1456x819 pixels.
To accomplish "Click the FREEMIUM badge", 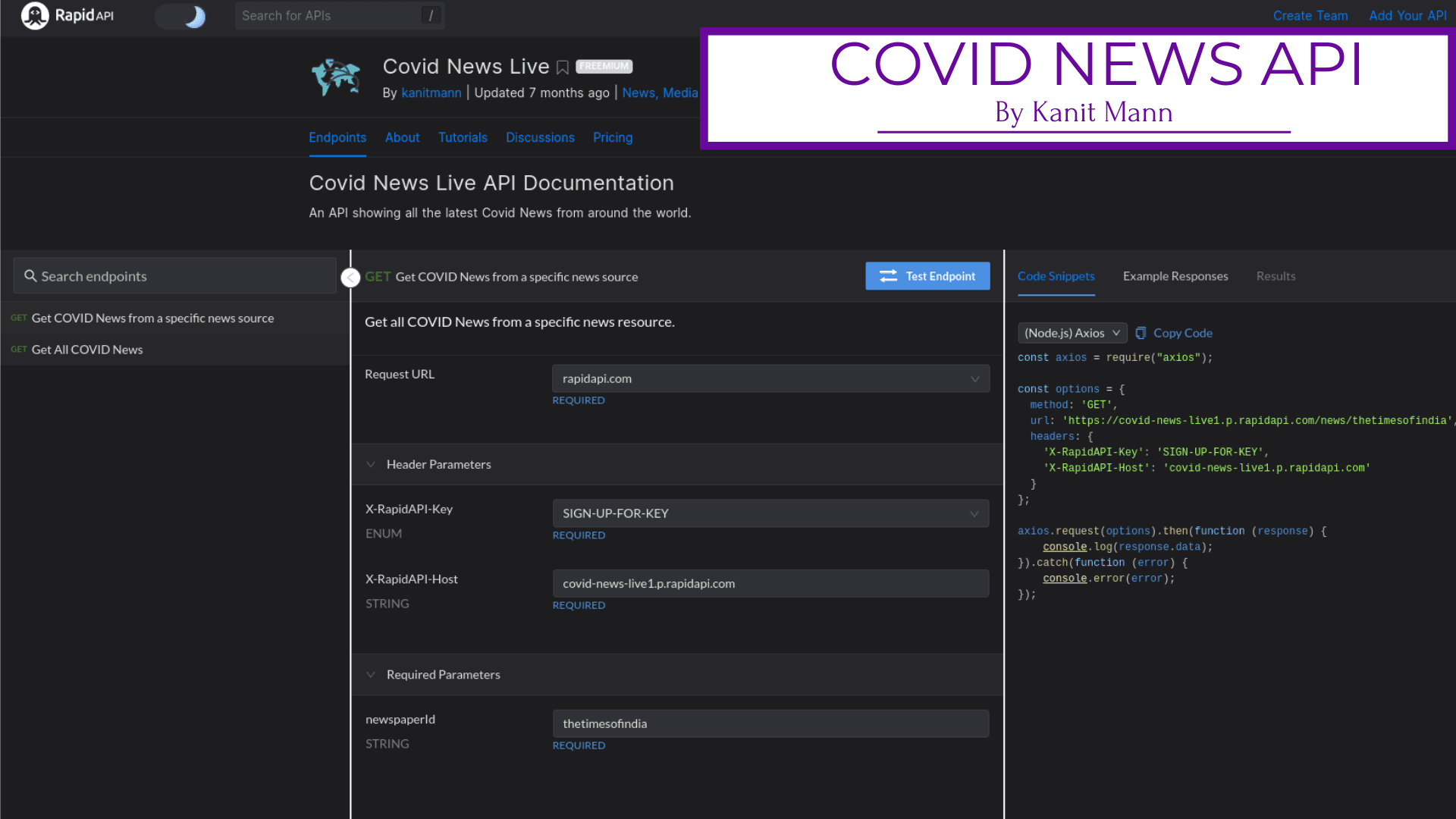I will (x=604, y=67).
